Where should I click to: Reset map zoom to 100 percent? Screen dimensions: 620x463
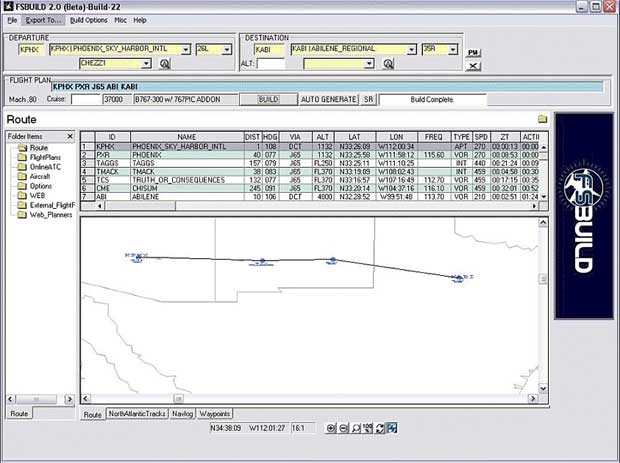click(367, 428)
